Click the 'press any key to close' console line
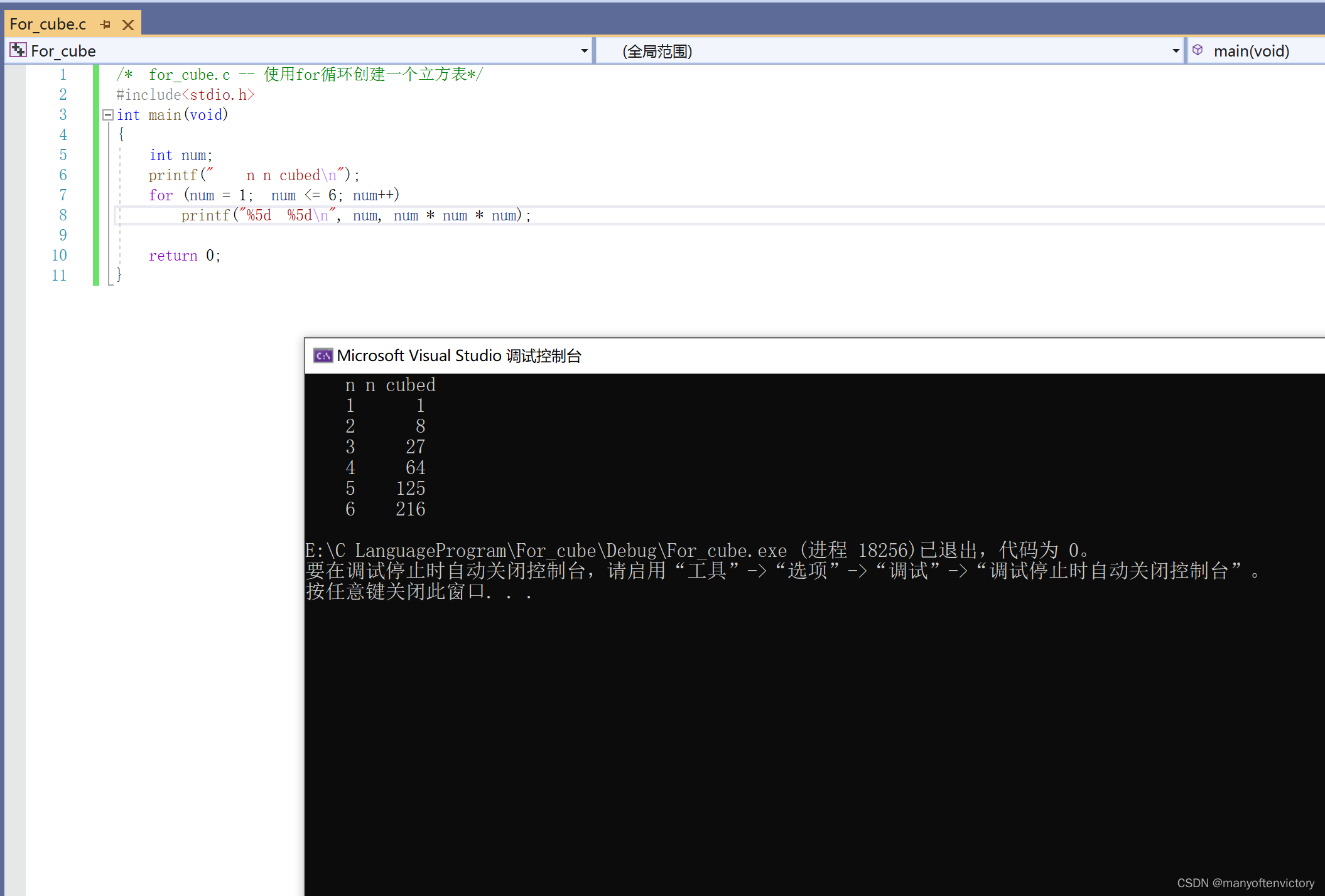 [x=419, y=592]
